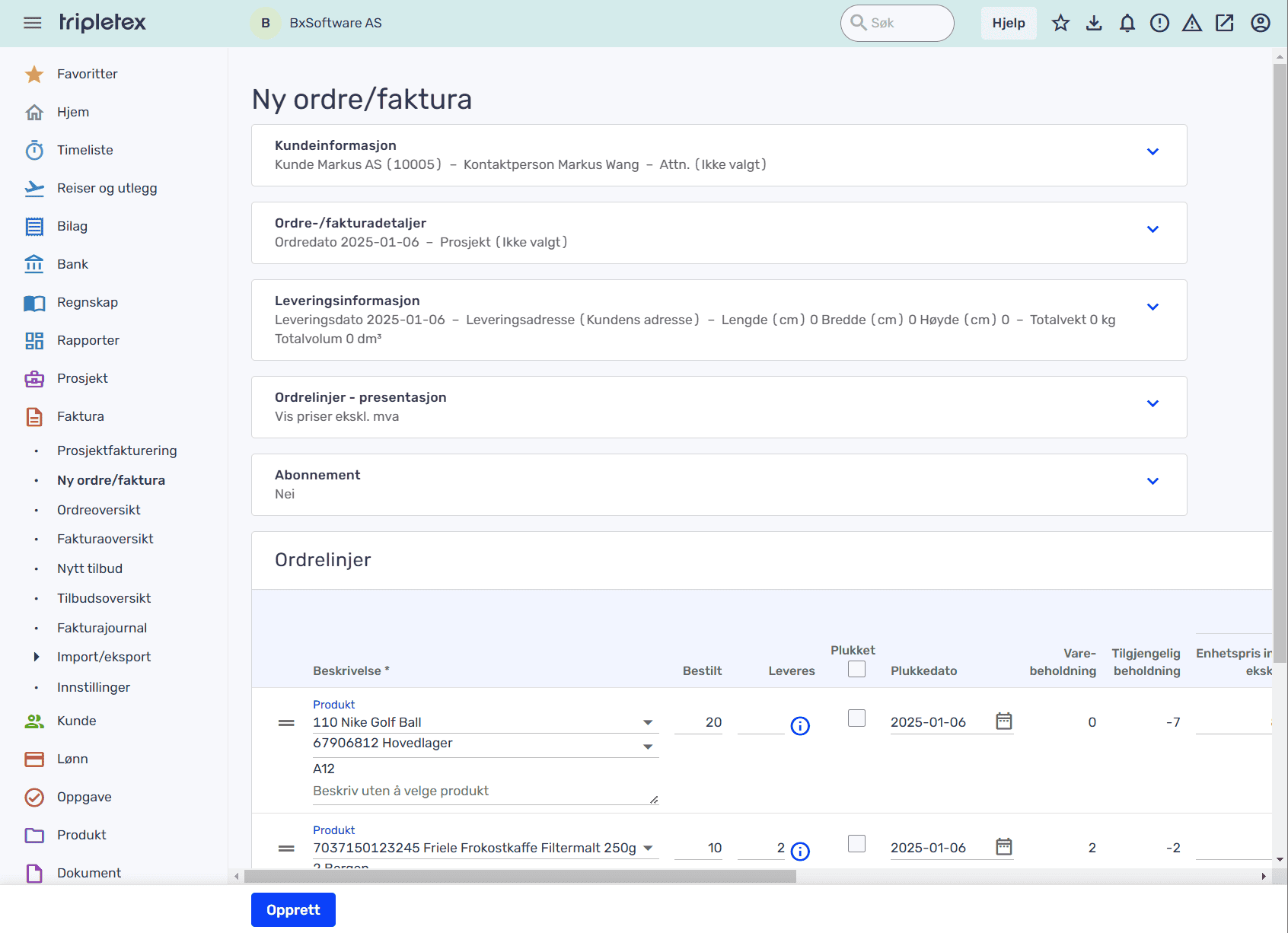Open the favorites star icon in header
The image size is (1288, 933).
coord(1060,23)
